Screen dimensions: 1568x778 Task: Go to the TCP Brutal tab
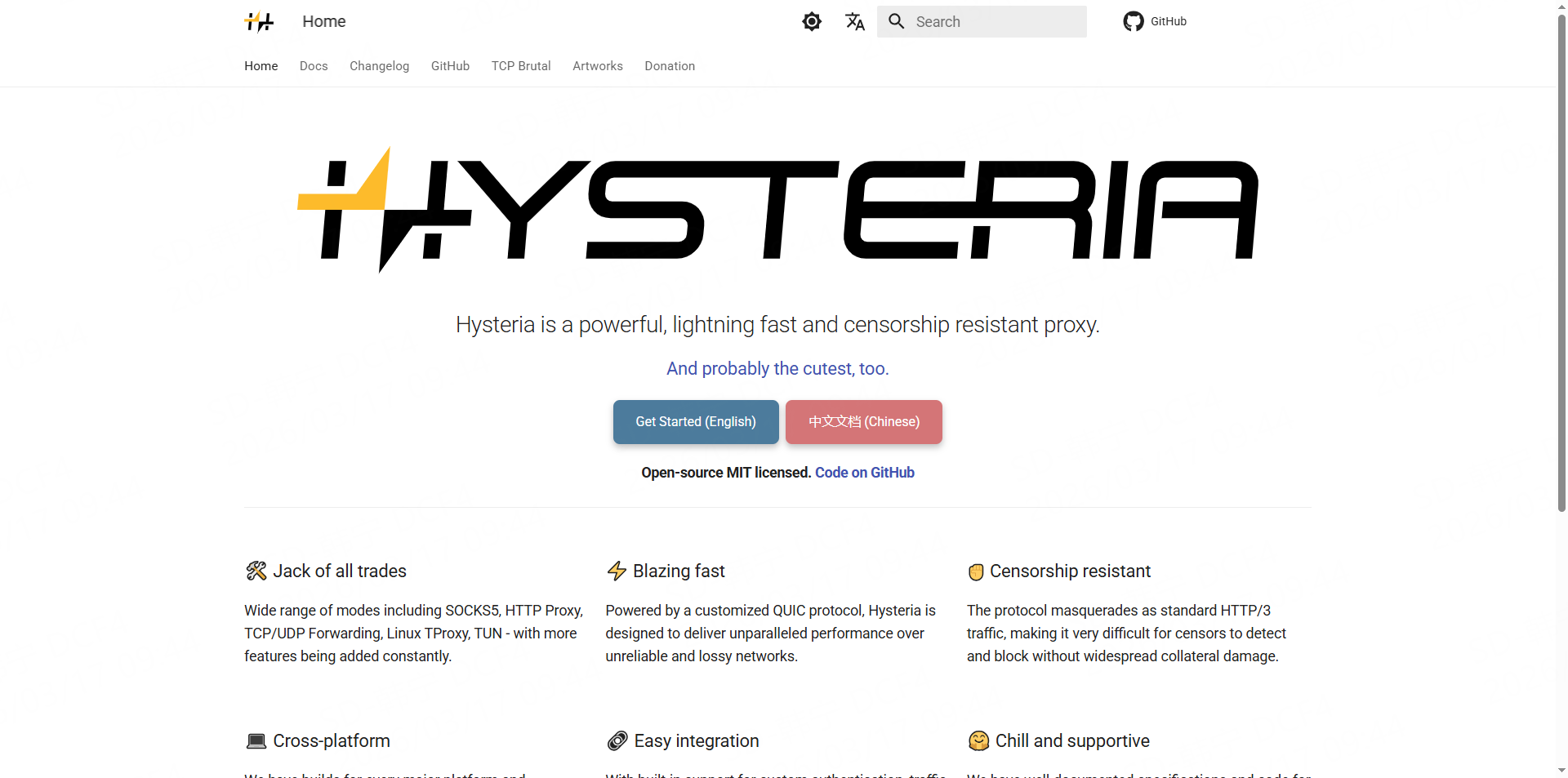click(x=521, y=66)
